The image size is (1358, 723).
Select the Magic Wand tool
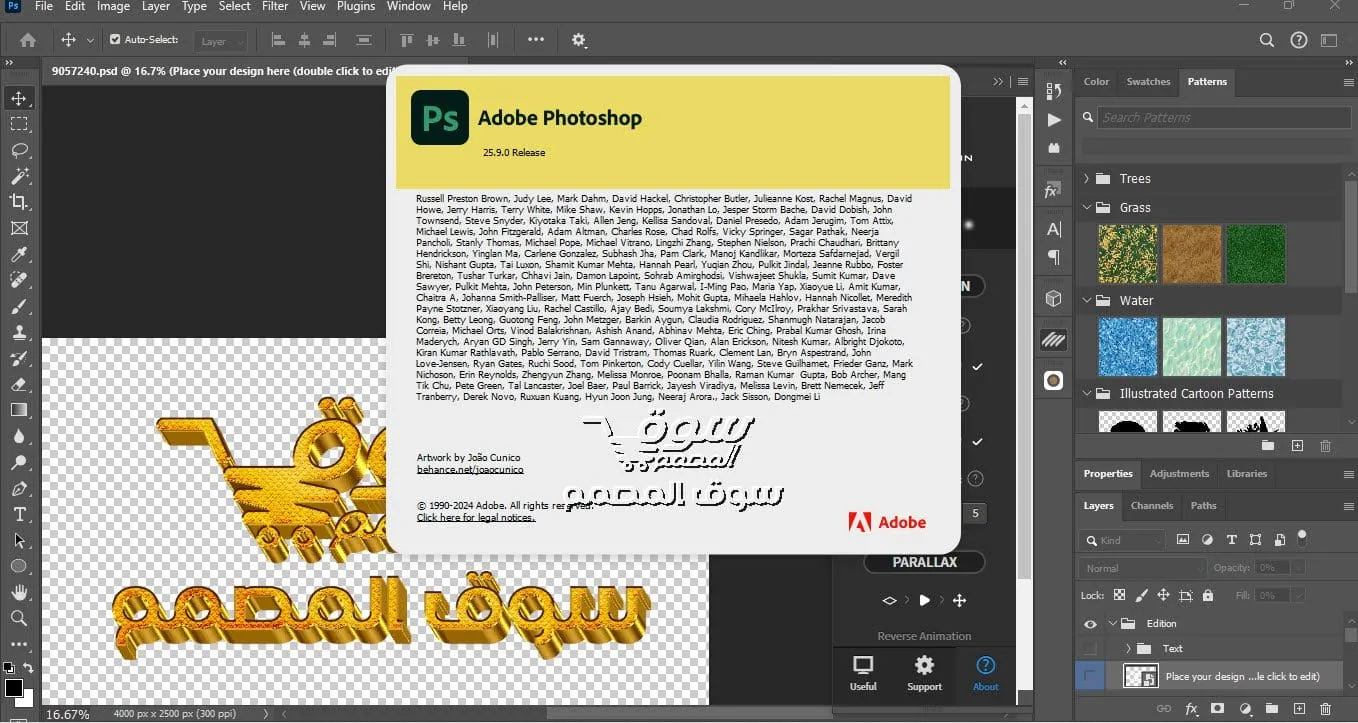pos(18,176)
